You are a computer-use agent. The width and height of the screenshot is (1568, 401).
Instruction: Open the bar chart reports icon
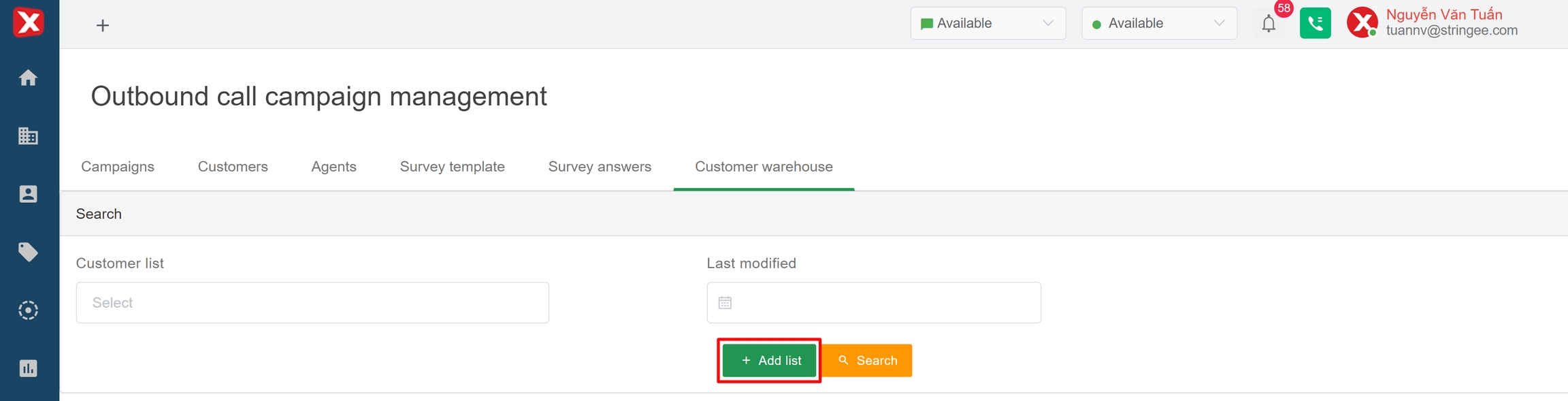[28, 368]
